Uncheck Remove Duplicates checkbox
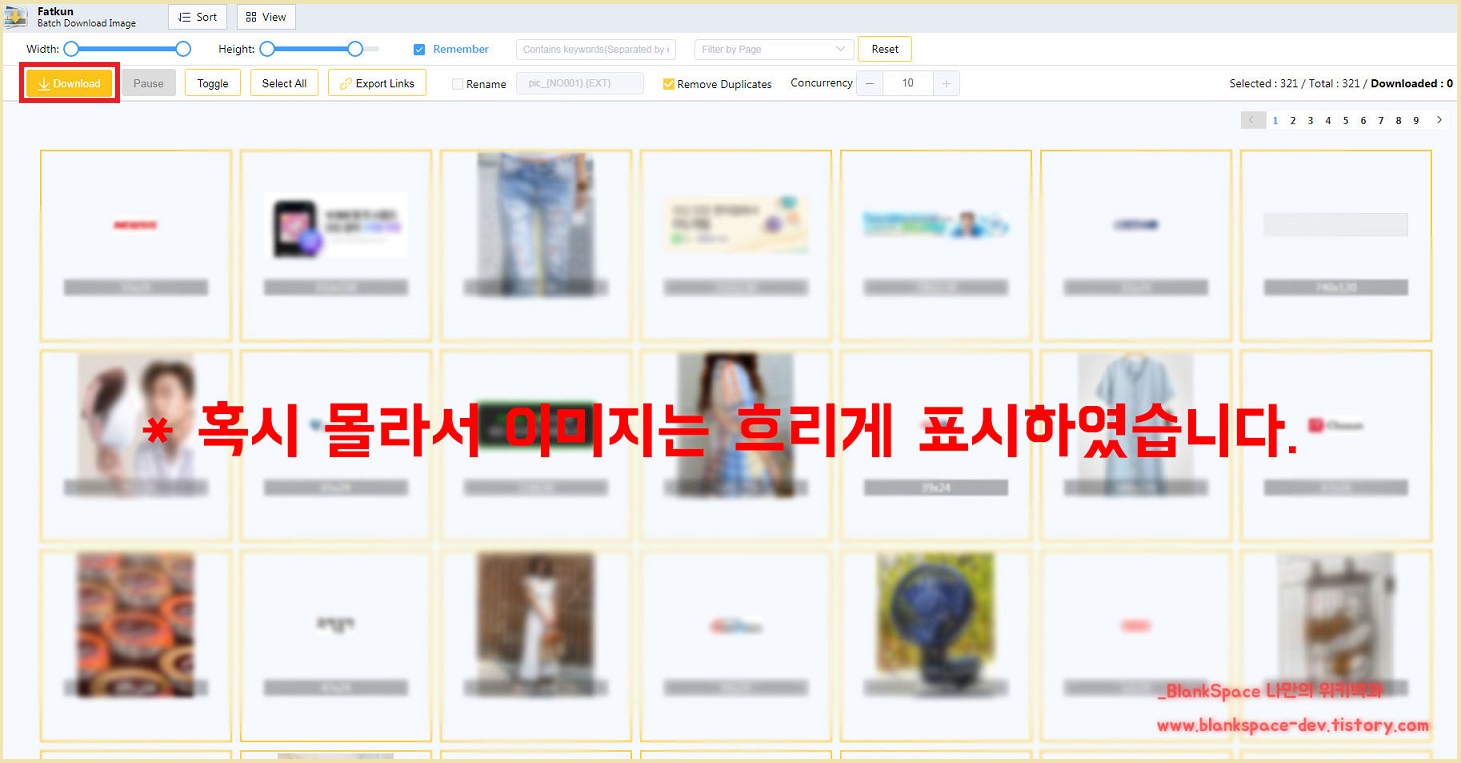Image resolution: width=1461 pixels, height=763 pixels. (x=669, y=84)
